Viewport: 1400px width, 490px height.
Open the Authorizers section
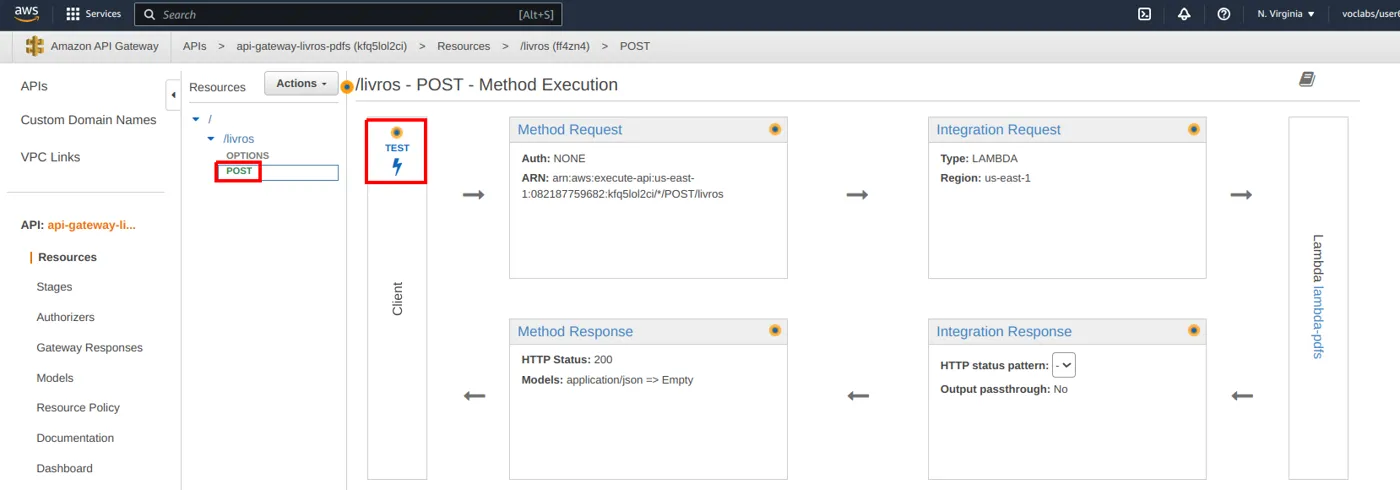(65, 317)
